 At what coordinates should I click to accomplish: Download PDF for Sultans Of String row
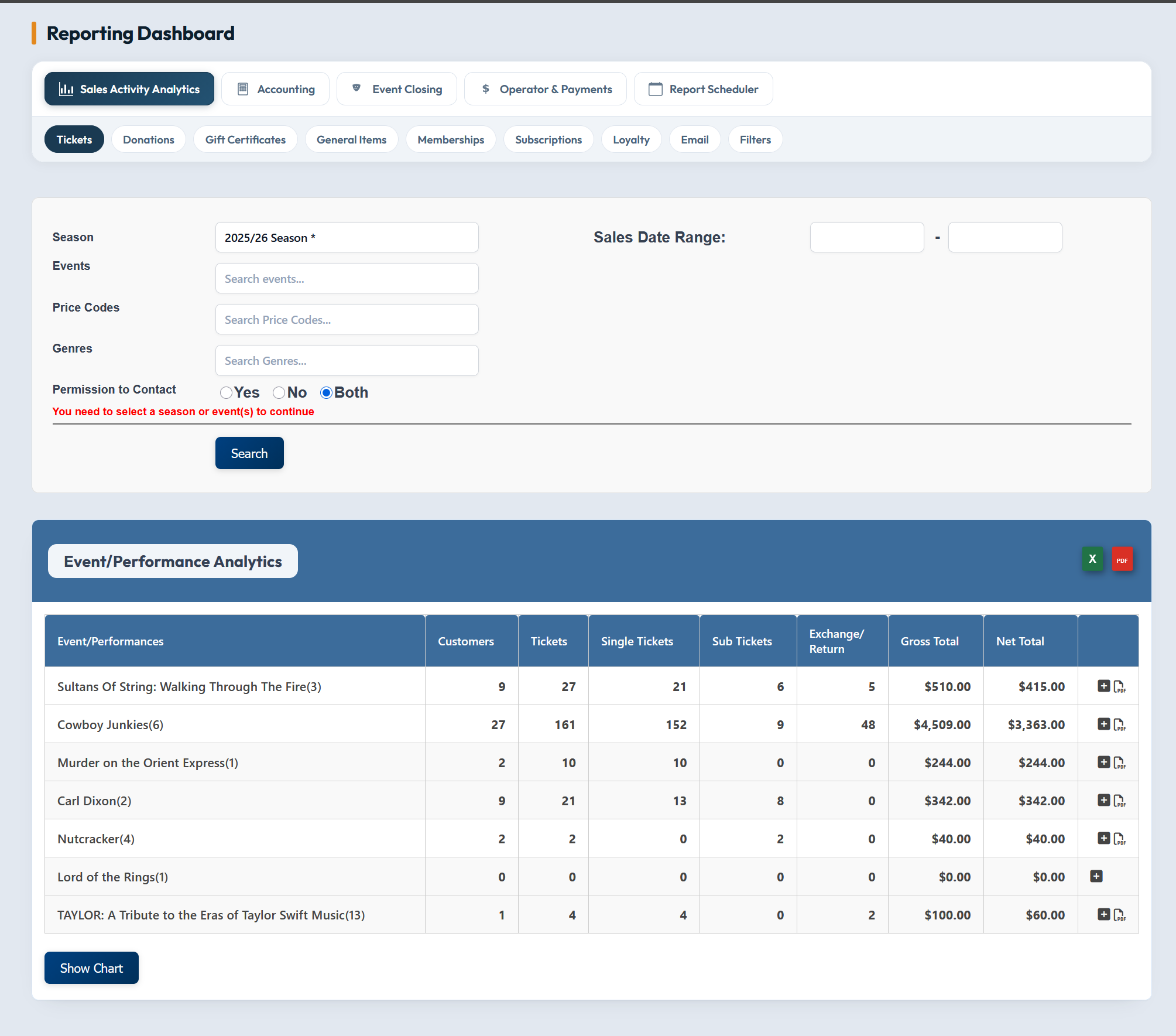point(1119,686)
